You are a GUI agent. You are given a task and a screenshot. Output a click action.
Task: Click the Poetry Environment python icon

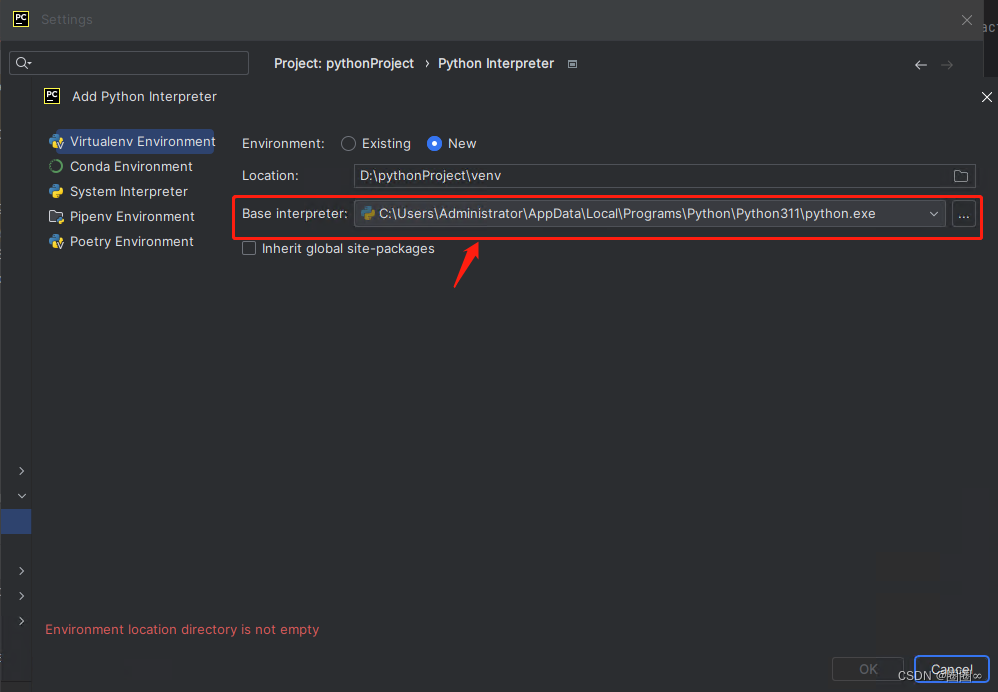click(x=56, y=241)
